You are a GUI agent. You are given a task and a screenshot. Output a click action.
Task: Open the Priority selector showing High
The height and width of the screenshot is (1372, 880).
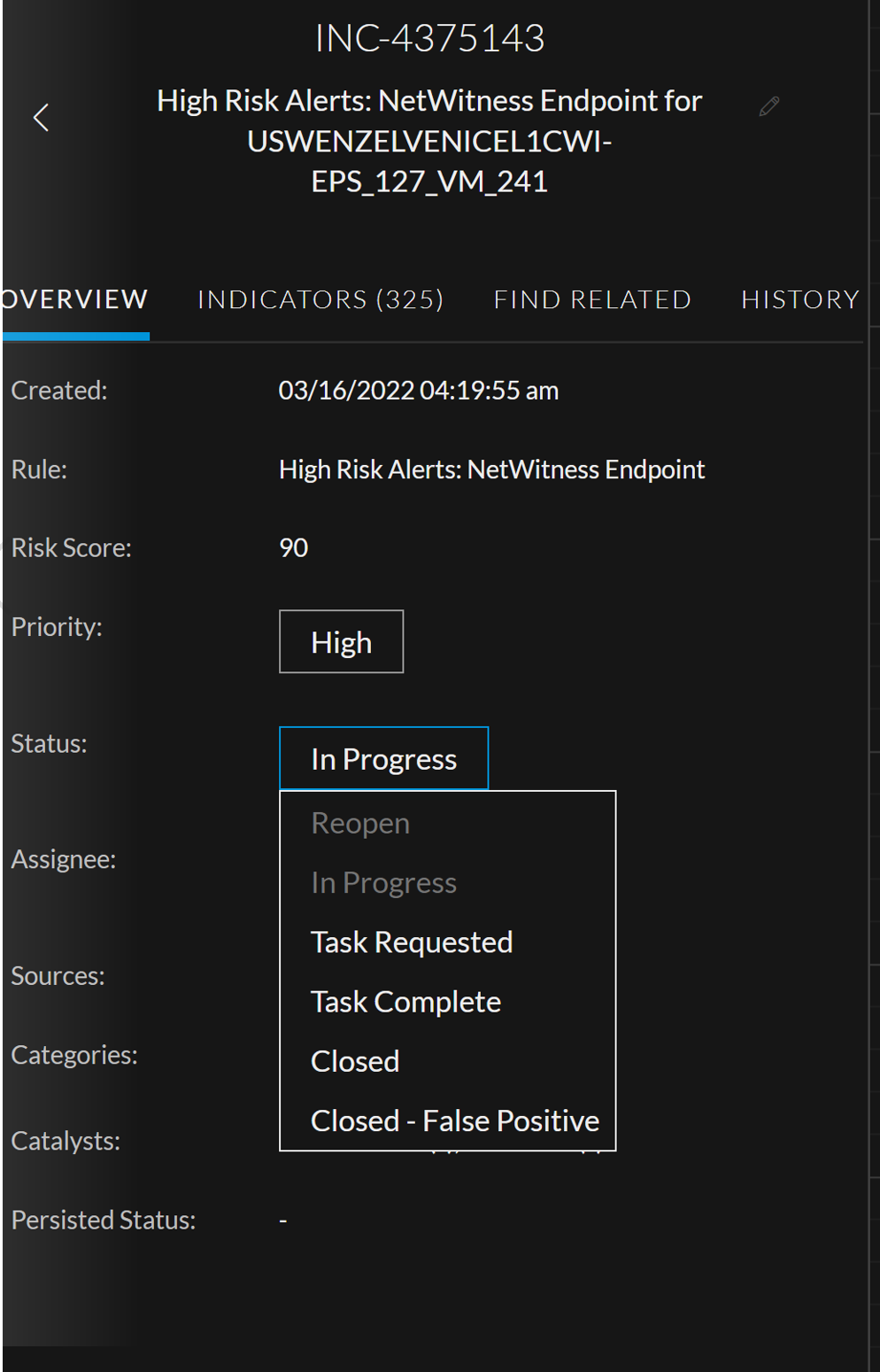point(341,641)
